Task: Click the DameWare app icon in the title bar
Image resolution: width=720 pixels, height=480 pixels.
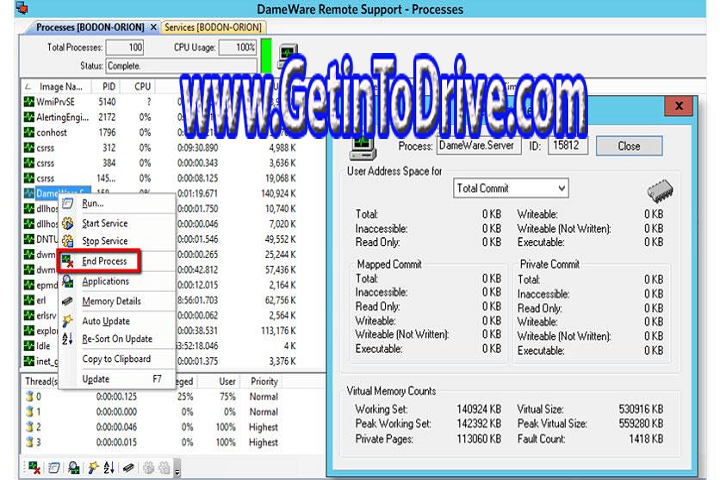Action: click(22, 8)
